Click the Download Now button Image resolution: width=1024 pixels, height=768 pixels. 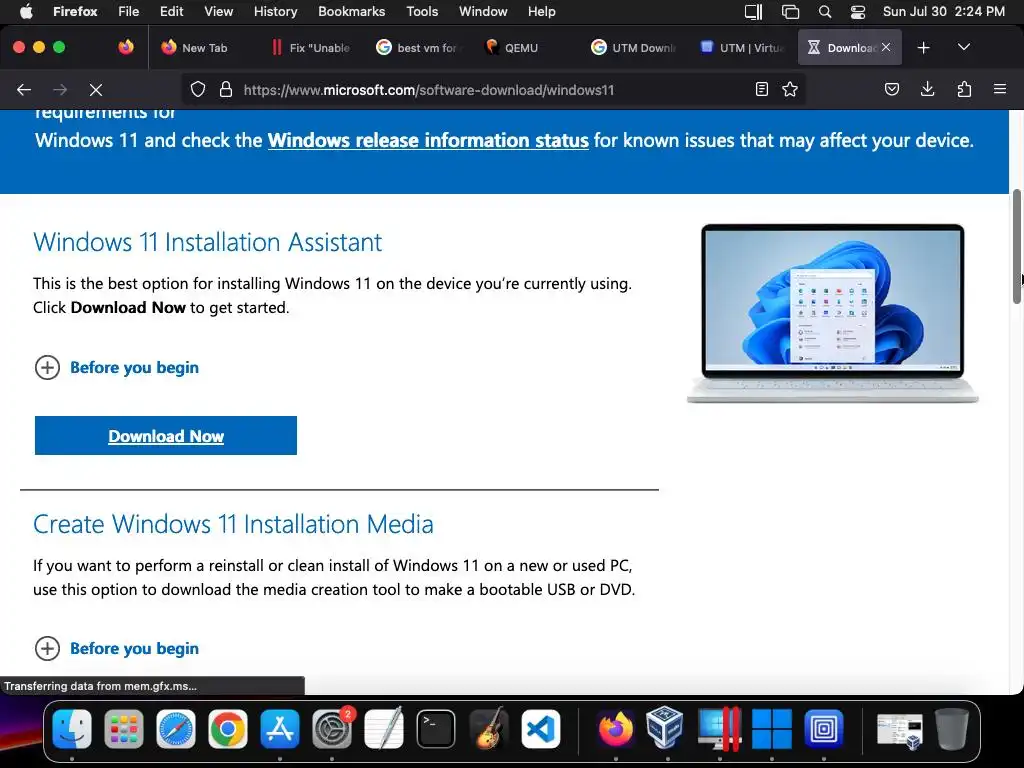click(166, 436)
